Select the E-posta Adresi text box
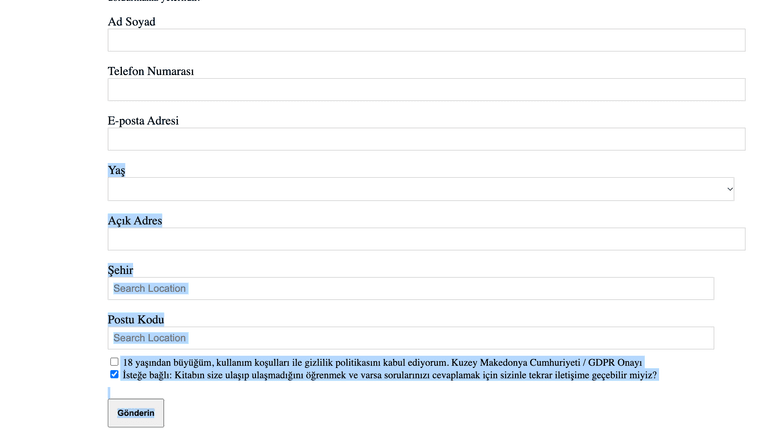Screen dimensions: 760x432 [x=426, y=139]
